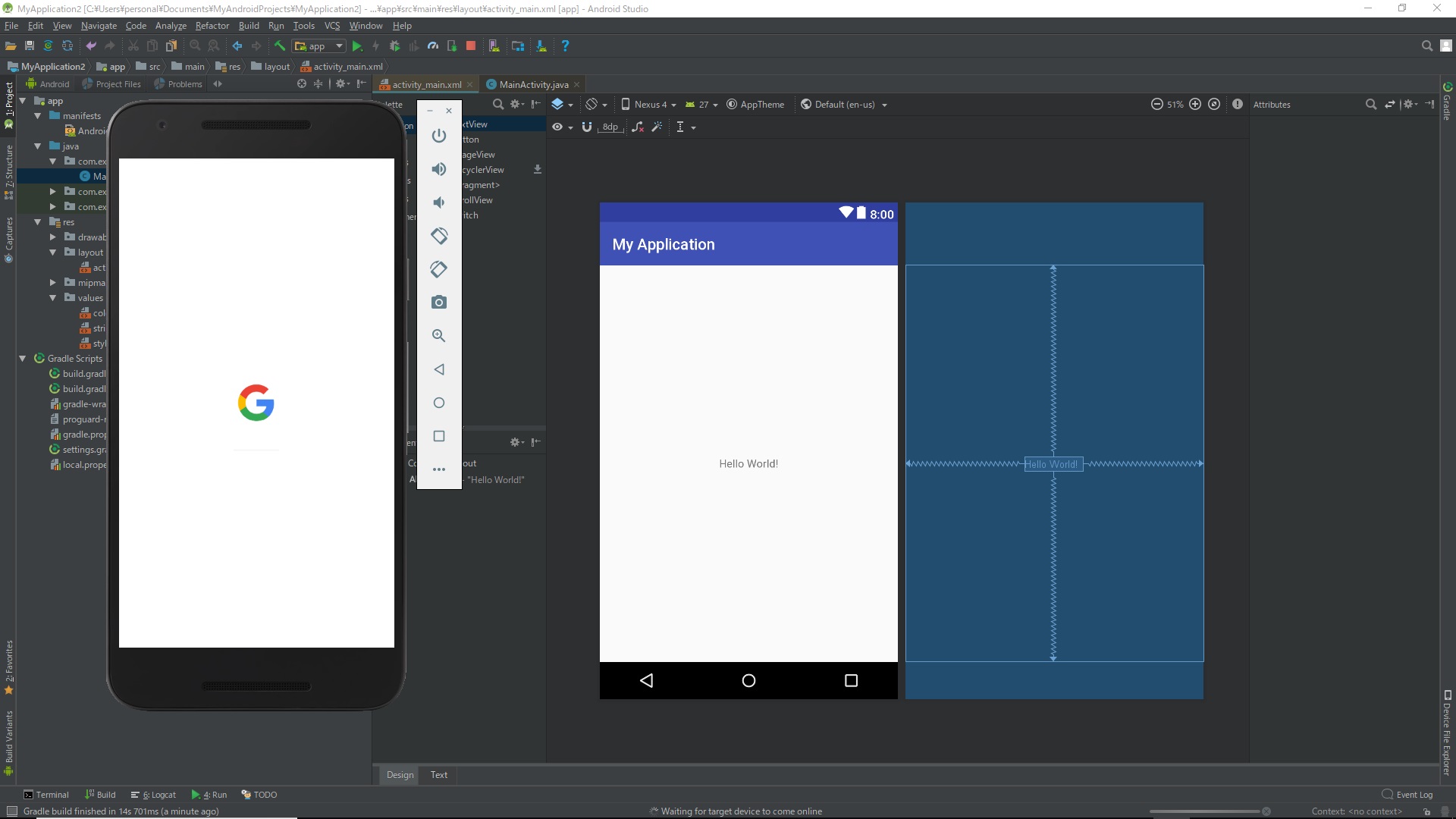This screenshot has height=819, width=1456.
Task: Stop the running process with the red square
Action: [470, 46]
